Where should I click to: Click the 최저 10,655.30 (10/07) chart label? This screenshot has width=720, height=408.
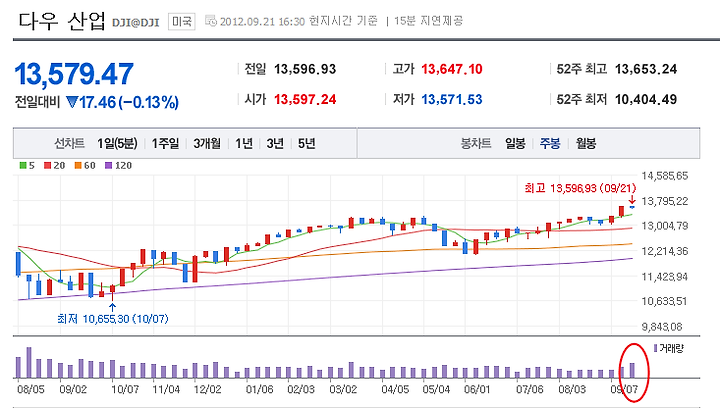(113, 319)
